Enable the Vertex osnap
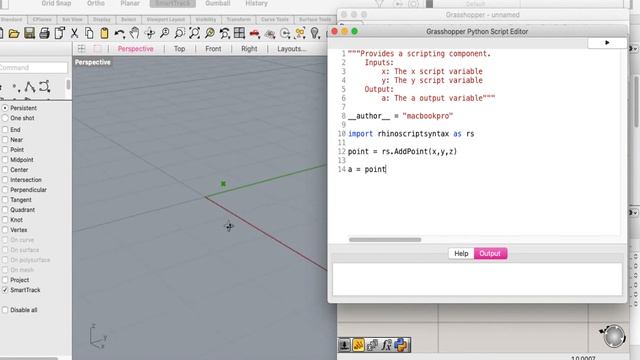Viewport: 640px width, 360px height. click(x=5, y=230)
